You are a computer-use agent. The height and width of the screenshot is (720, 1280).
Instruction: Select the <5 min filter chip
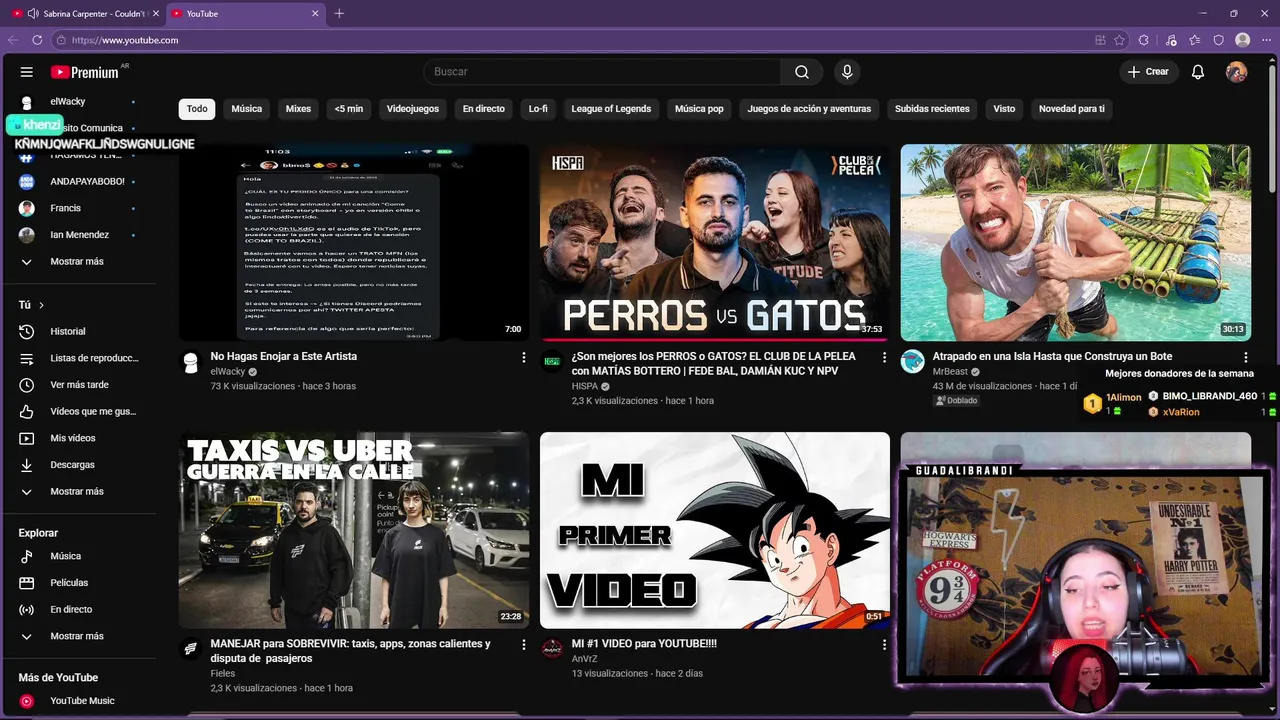[x=349, y=109]
